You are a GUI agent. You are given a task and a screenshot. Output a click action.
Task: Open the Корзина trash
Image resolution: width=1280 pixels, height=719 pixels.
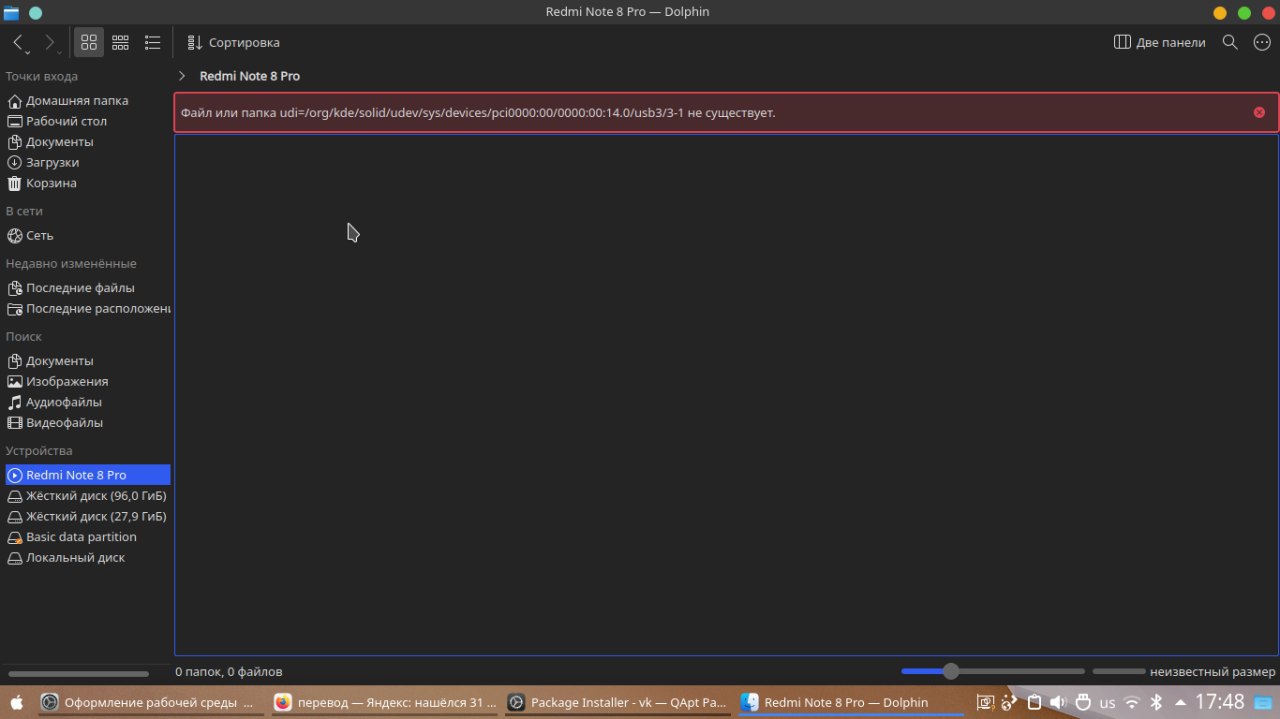tap(86, 183)
